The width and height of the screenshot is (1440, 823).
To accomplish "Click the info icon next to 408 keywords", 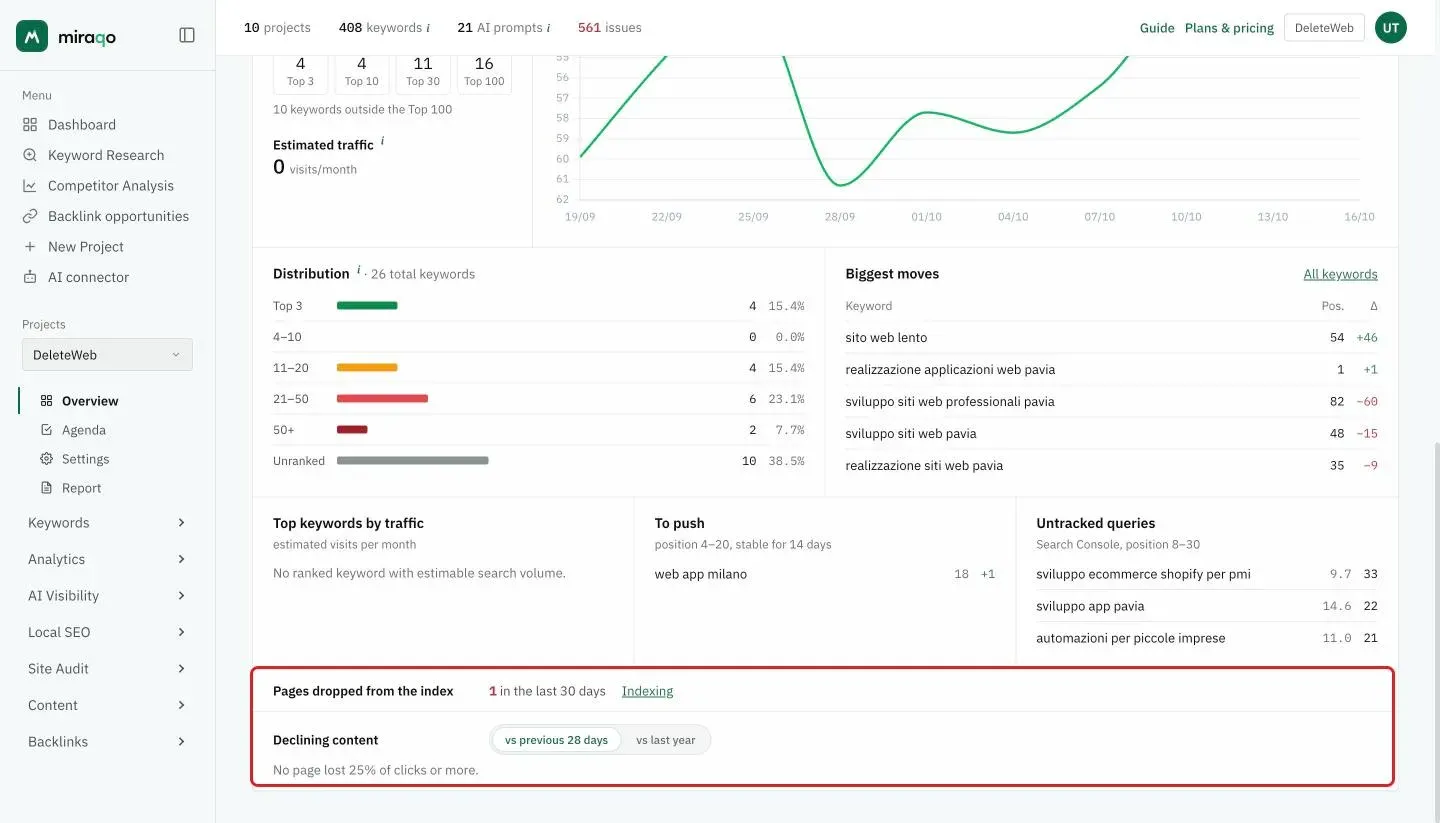I will point(428,28).
